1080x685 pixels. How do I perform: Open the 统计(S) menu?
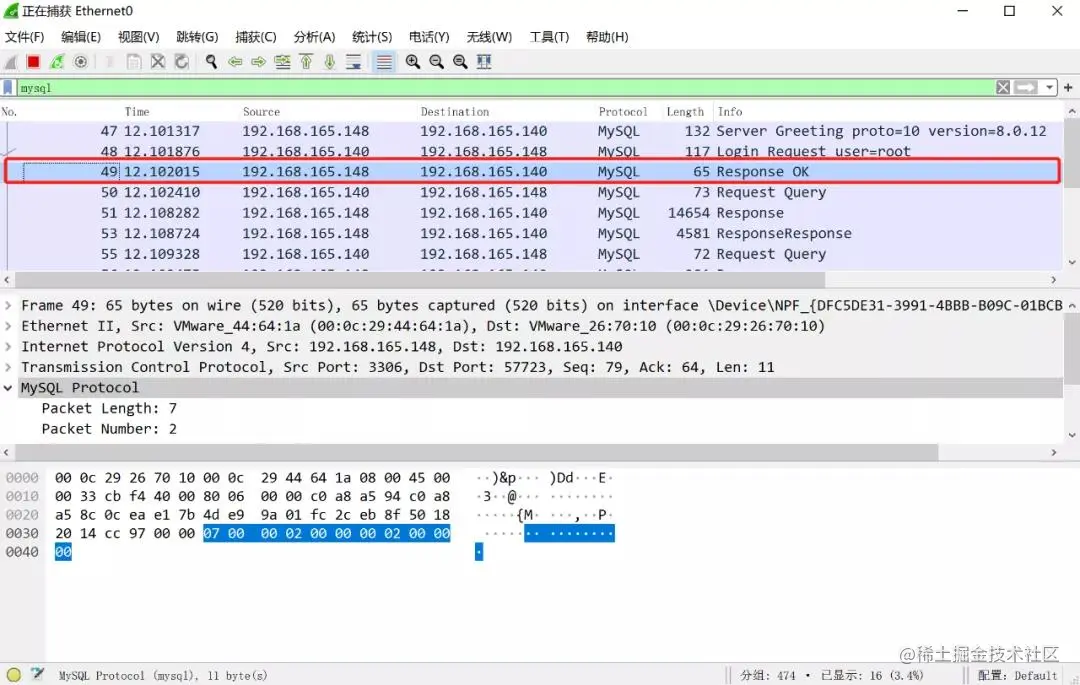(x=372, y=36)
